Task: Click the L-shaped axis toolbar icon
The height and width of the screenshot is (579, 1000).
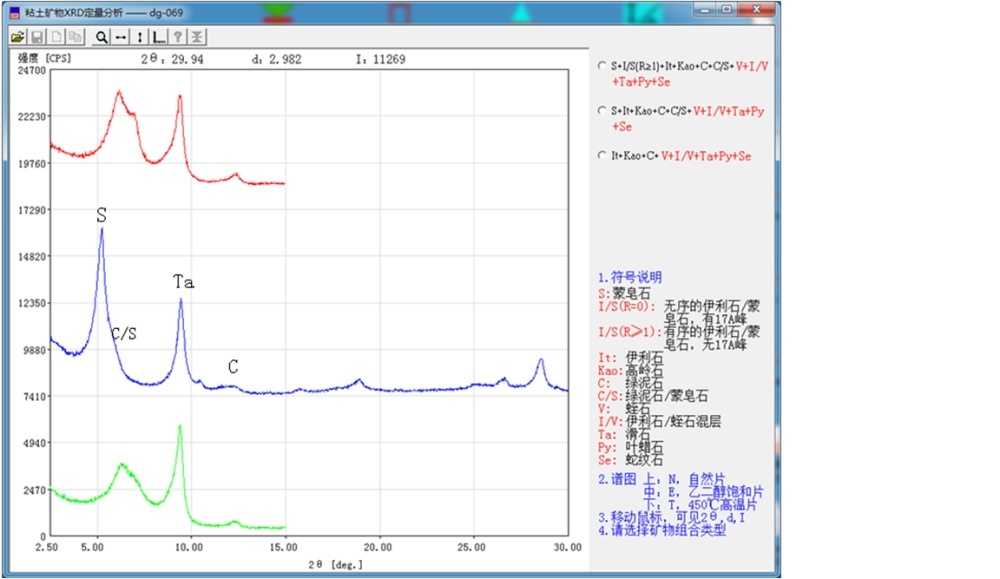Action: (159, 37)
